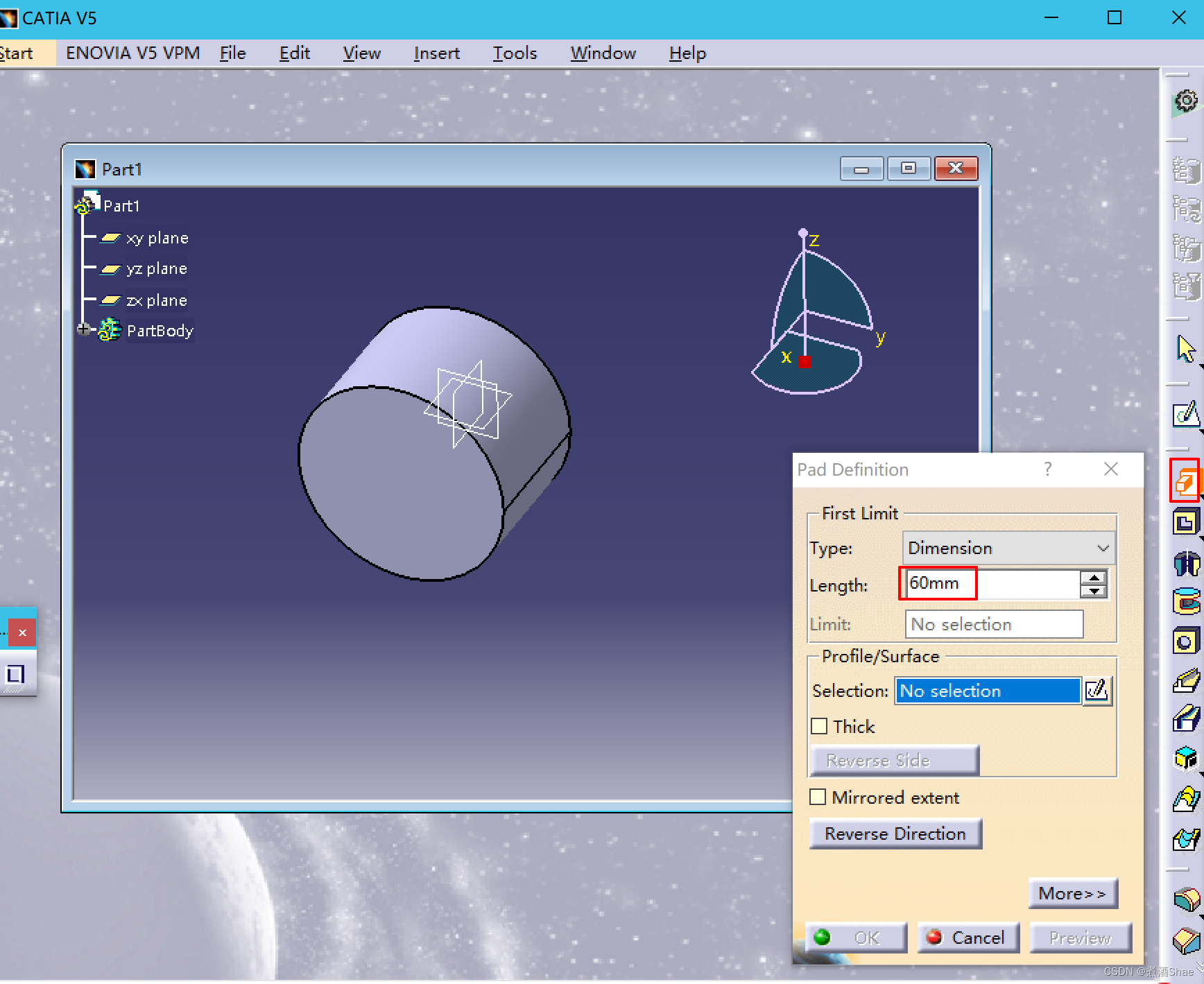Close the Pad Definition dialog
Viewport: 1204px width, 984px height.
[1111, 469]
